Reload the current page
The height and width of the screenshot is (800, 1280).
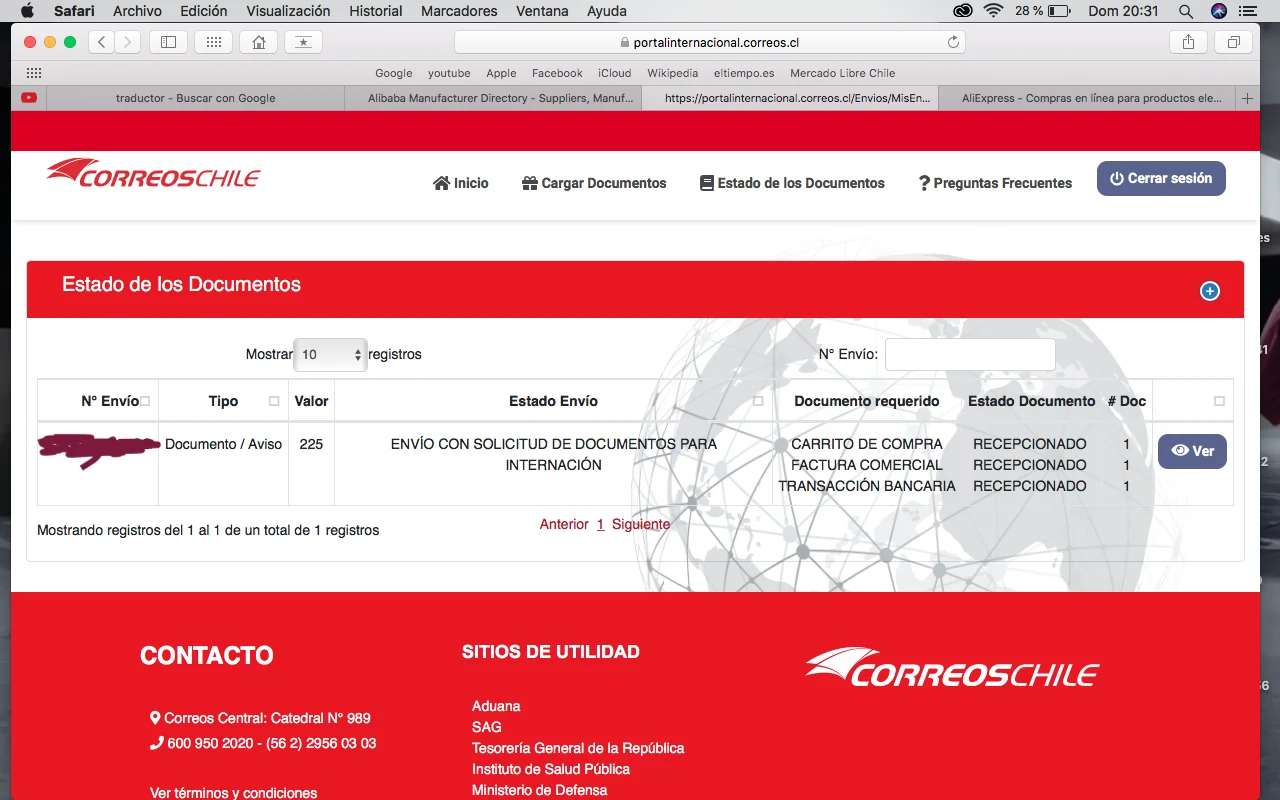(x=953, y=42)
